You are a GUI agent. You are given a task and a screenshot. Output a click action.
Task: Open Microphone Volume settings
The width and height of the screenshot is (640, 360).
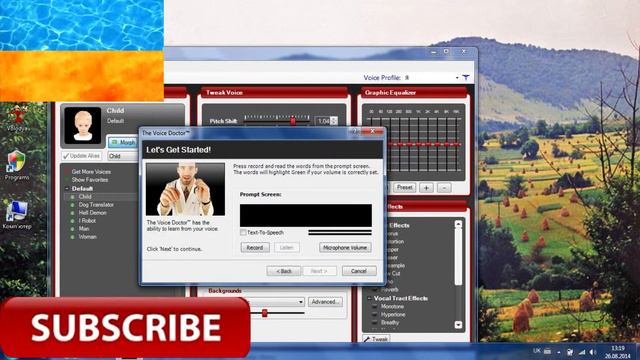(345, 247)
